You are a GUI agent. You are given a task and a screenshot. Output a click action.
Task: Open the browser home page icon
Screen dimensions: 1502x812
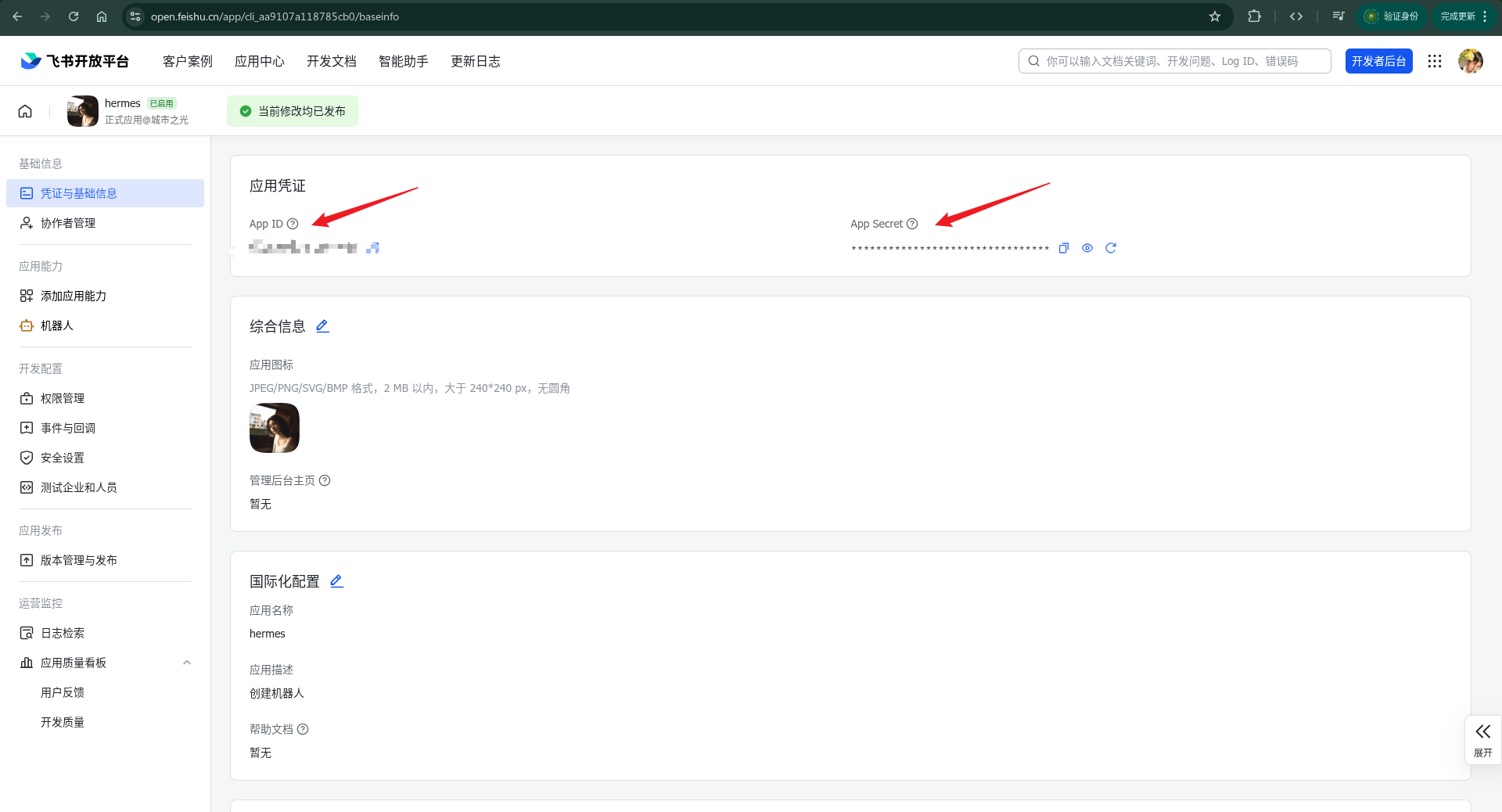pyautogui.click(x=102, y=16)
